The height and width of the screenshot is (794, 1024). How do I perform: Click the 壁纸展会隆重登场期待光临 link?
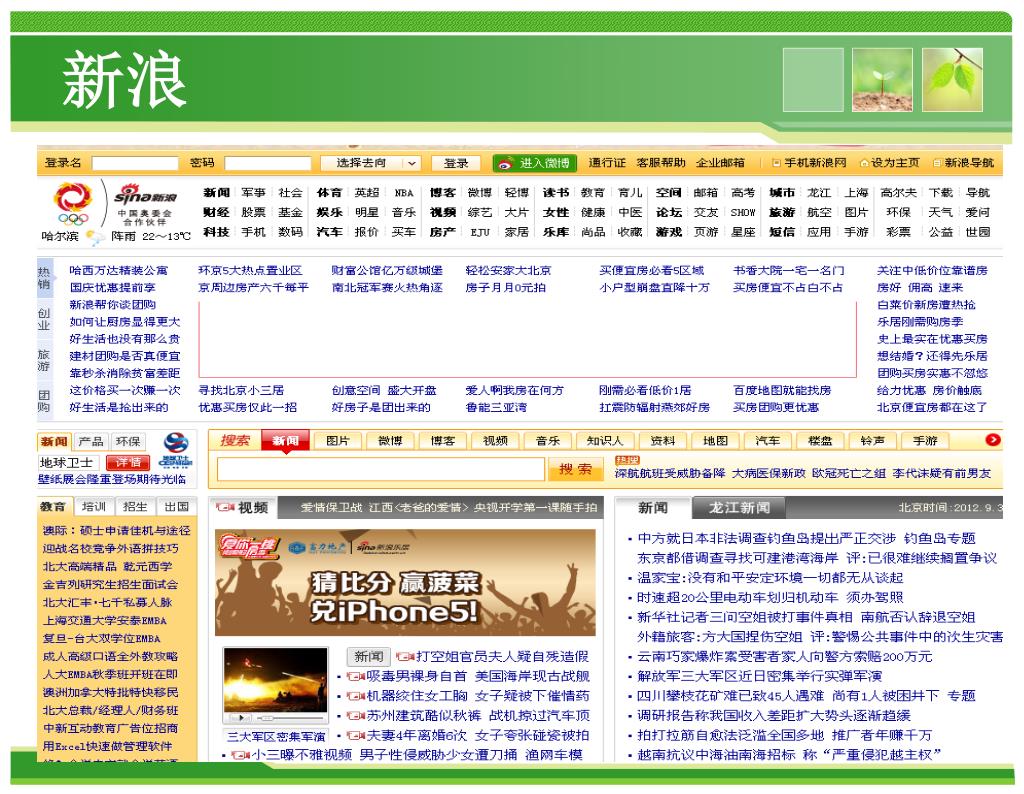[112, 479]
